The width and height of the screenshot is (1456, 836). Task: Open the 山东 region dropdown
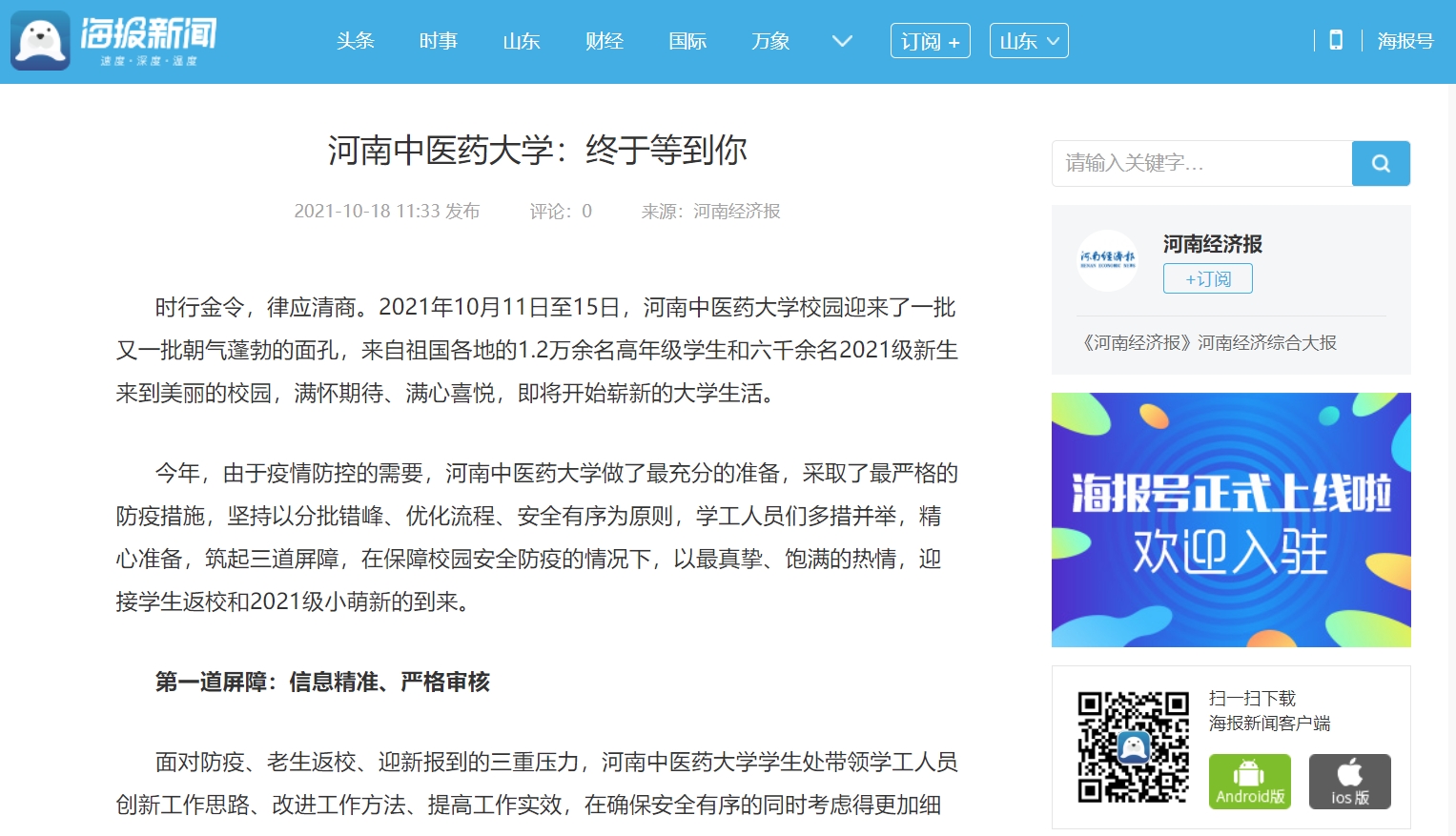click(x=1029, y=41)
